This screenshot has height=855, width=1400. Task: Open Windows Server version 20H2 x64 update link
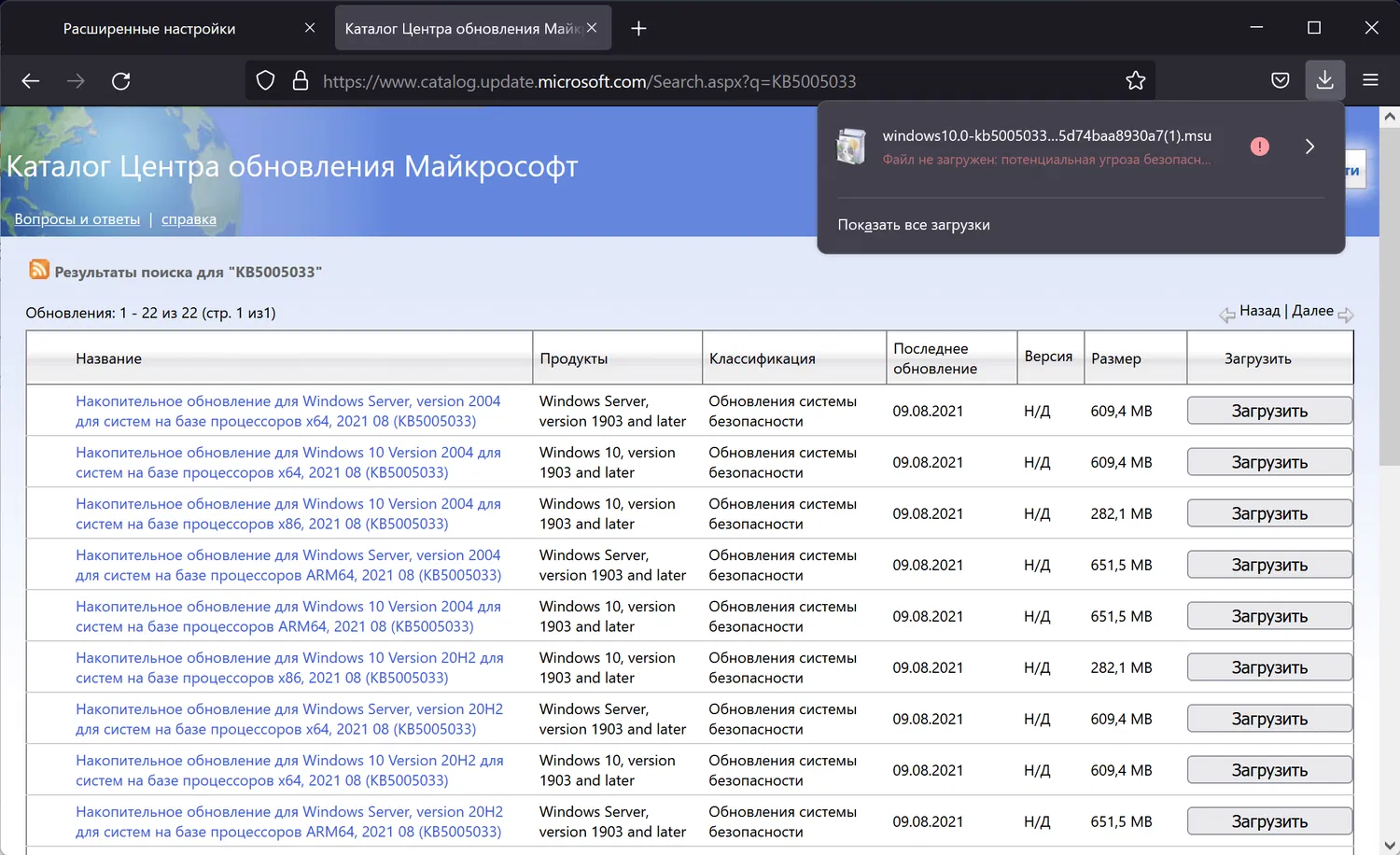tap(289, 719)
